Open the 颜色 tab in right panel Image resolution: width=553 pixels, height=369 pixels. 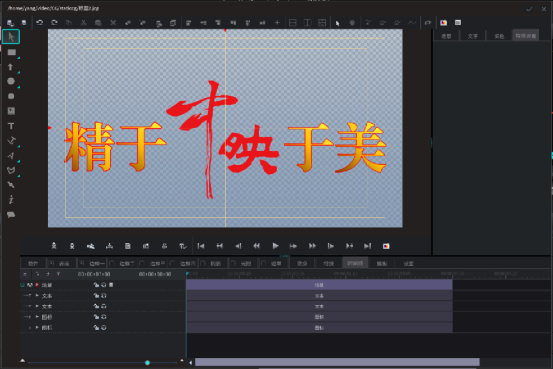click(x=499, y=36)
